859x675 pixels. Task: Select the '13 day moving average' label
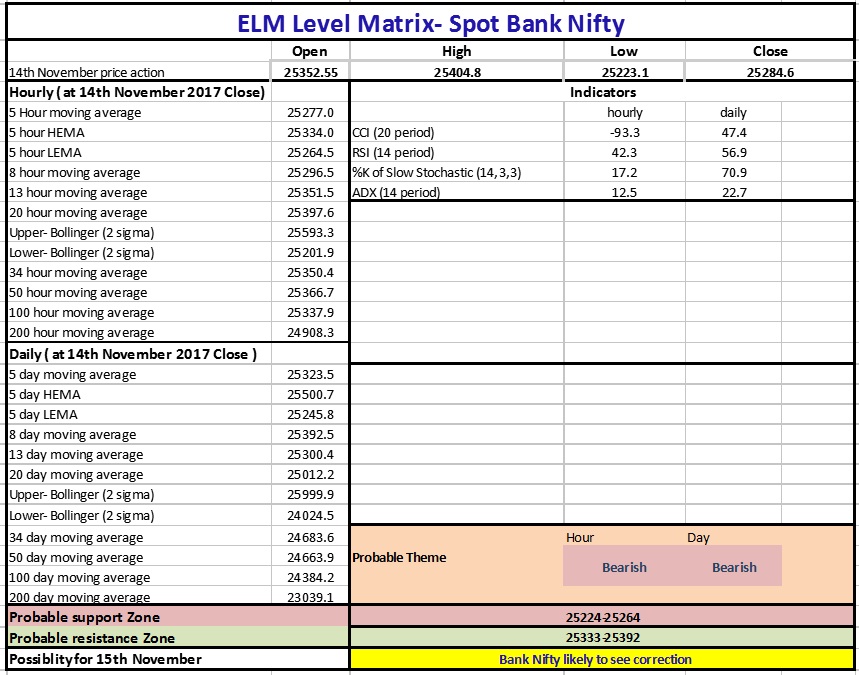click(76, 455)
